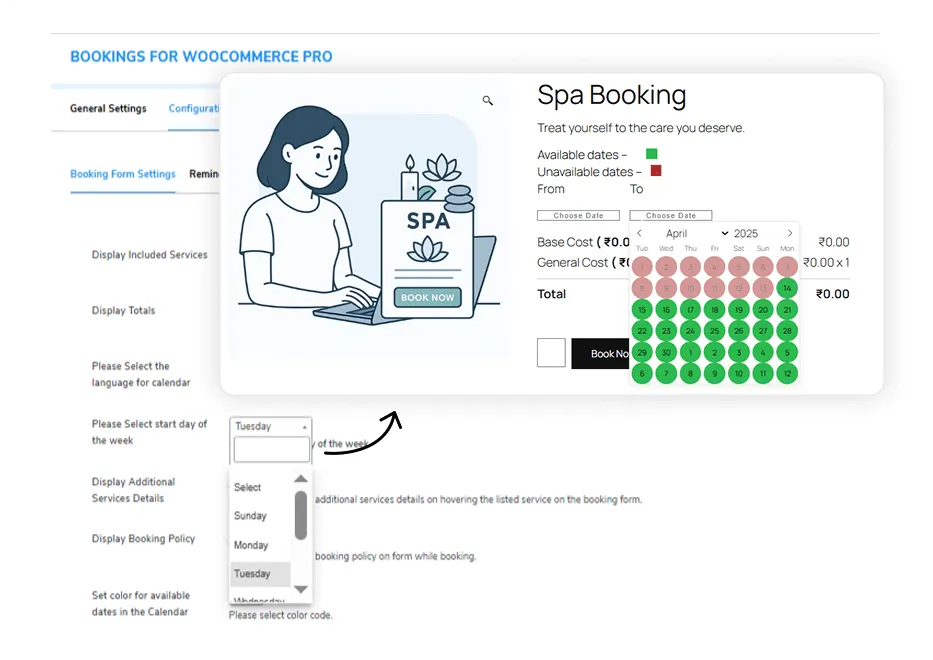Pick April 30 in calendar
This screenshot has width=933, height=660.
[x=666, y=352]
